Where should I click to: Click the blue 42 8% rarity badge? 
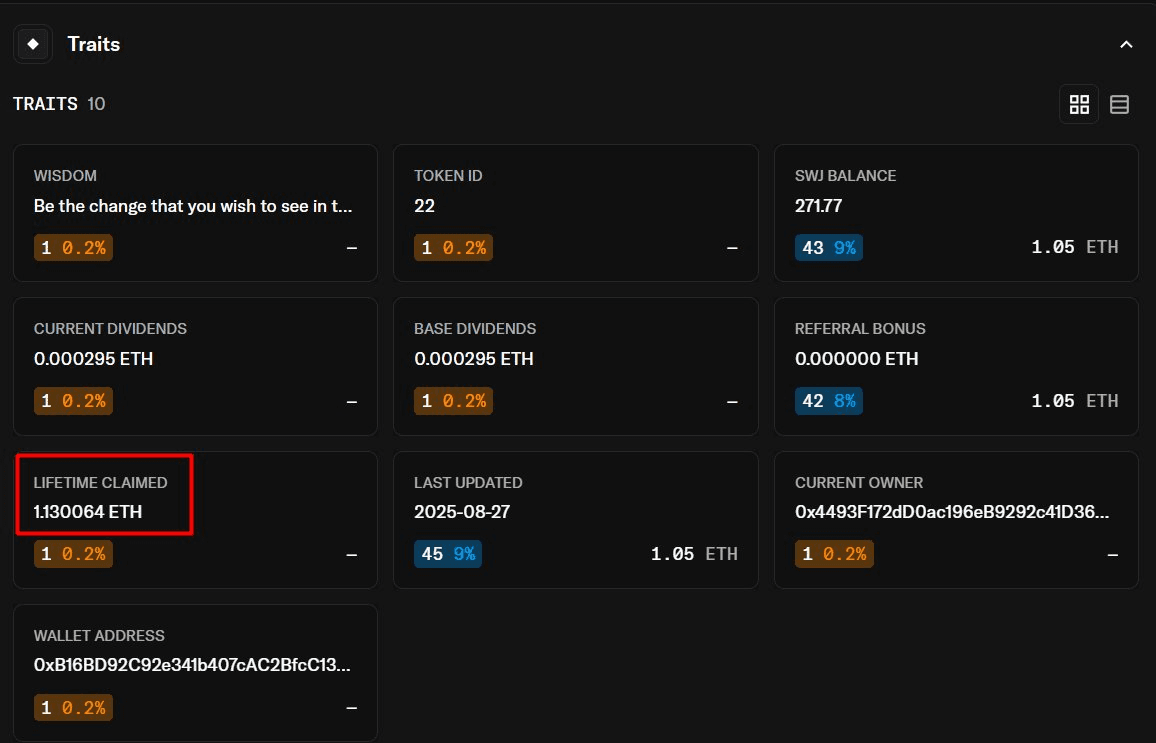tap(829, 401)
